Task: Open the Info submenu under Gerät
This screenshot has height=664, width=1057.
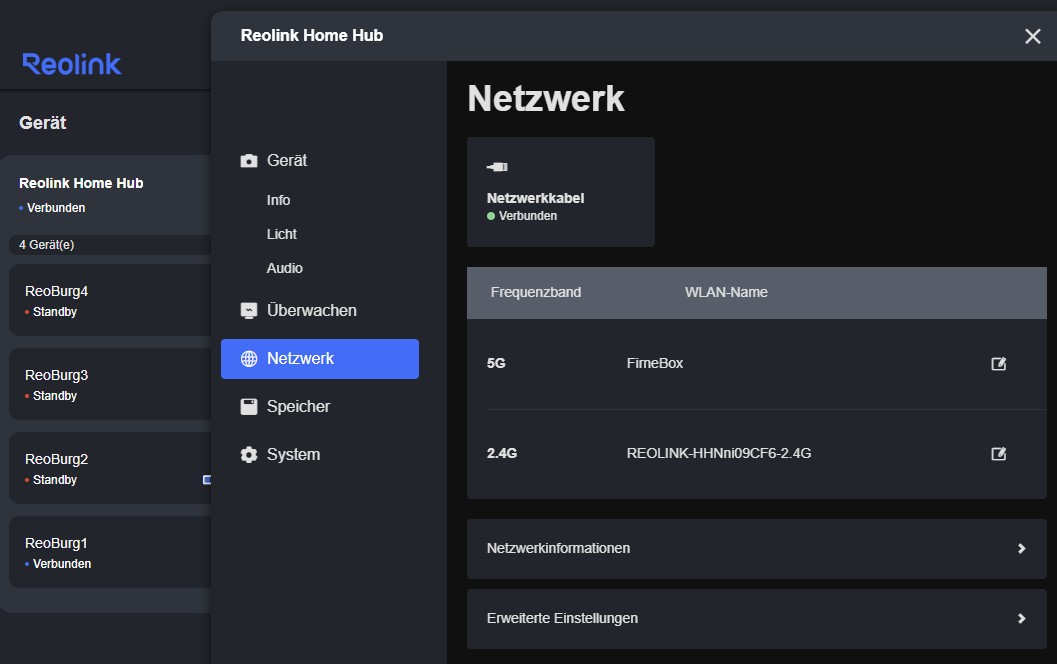Action: [278, 200]
